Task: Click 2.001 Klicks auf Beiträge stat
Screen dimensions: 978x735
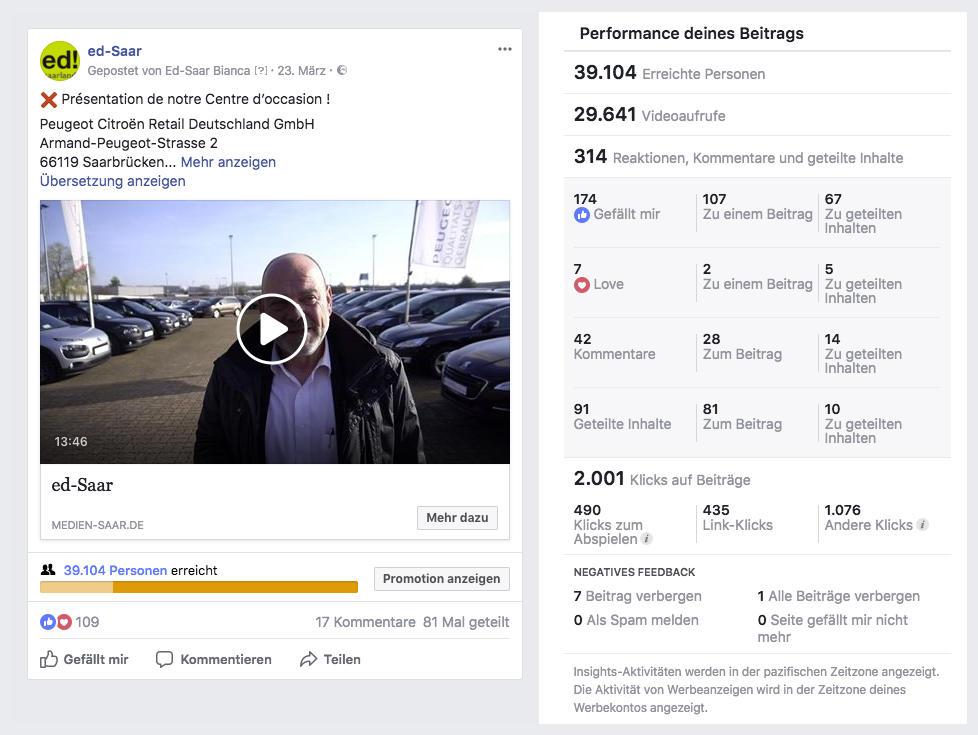Action: pyautogui.click(x=662, y=479)
